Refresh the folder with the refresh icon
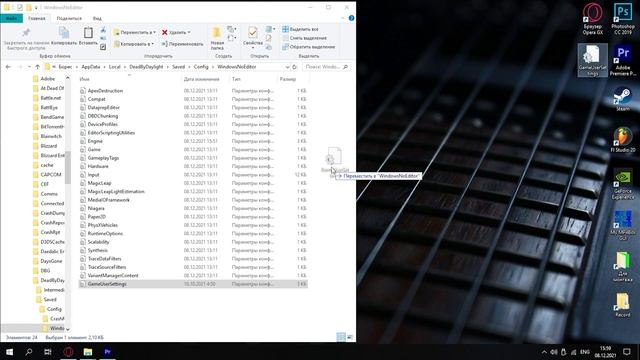Viewport: 640px width, 360px height. click(x=294, y=67)
